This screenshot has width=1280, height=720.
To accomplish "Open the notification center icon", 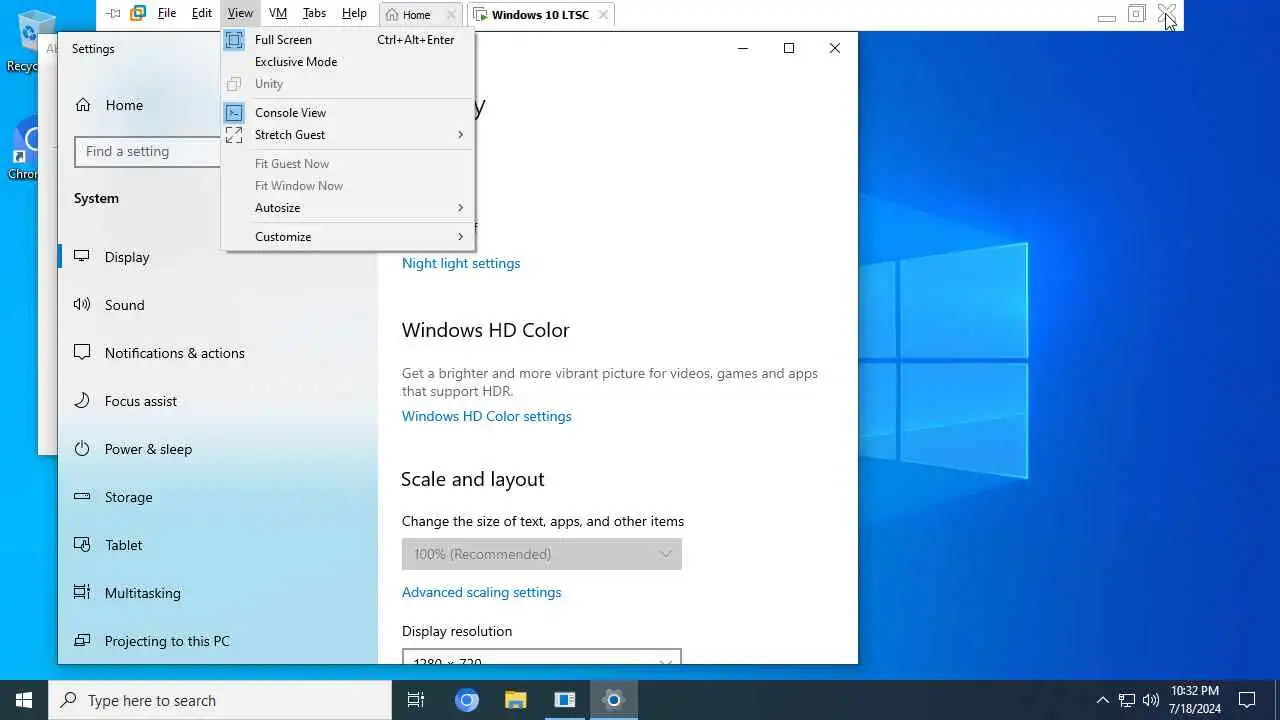I will [x=1247, y=700].
